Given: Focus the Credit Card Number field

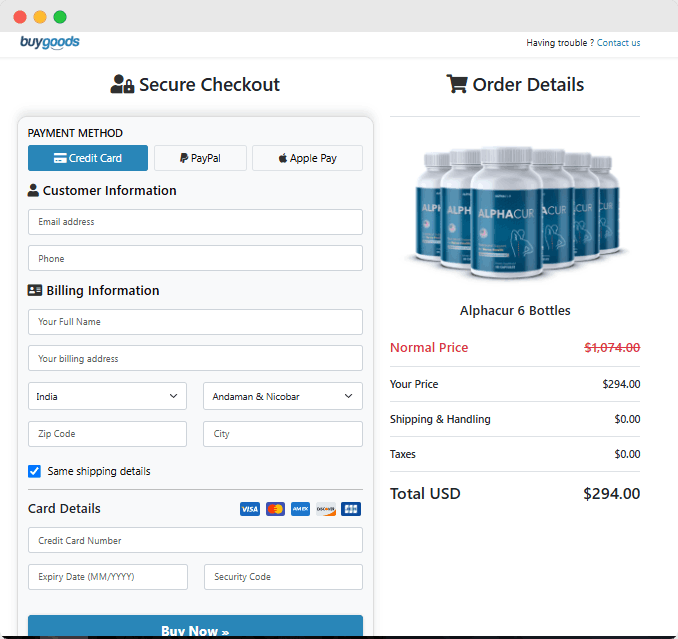Looking at the screenshot, I should [x=195, y=540].
